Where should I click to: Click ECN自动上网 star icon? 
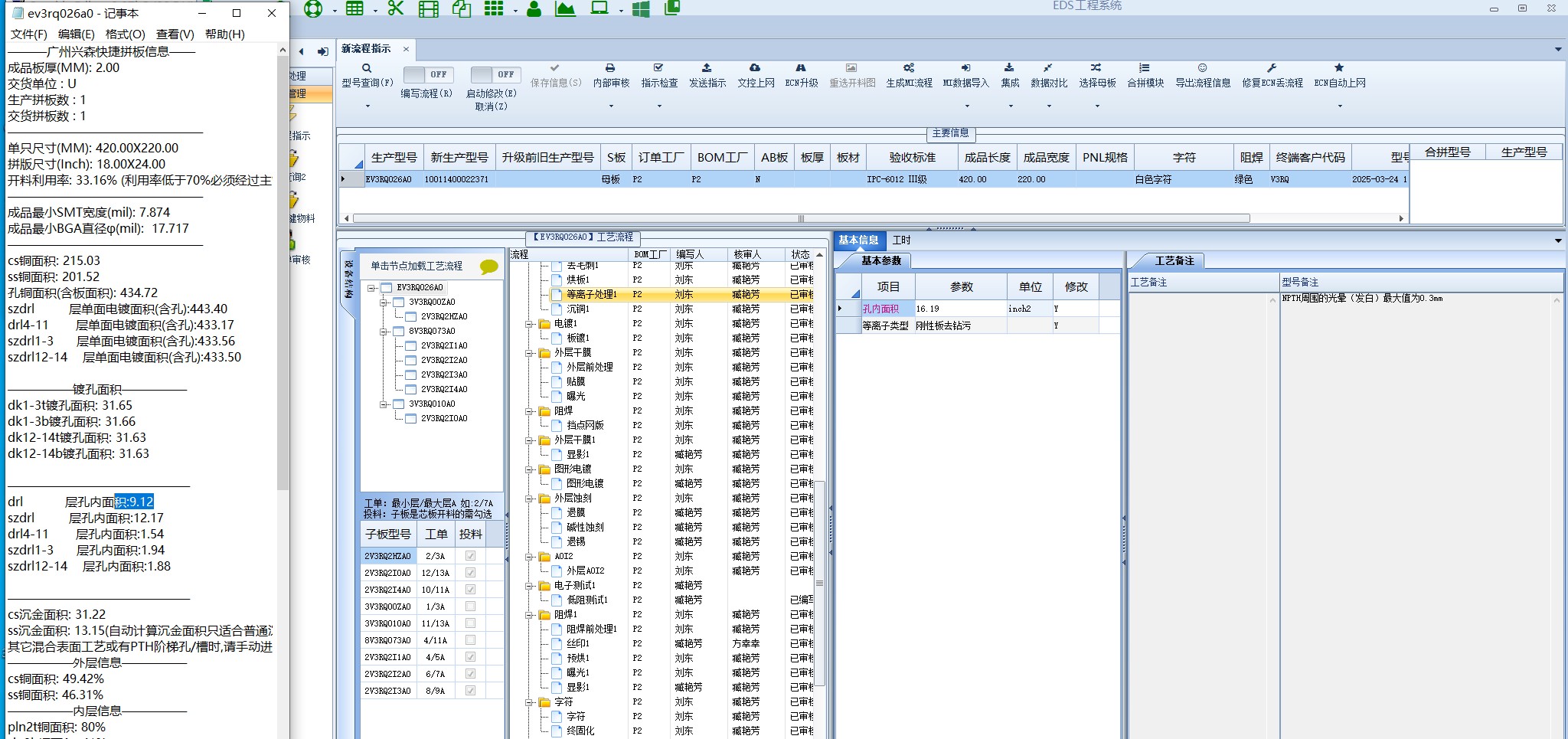coord(1339,68)
